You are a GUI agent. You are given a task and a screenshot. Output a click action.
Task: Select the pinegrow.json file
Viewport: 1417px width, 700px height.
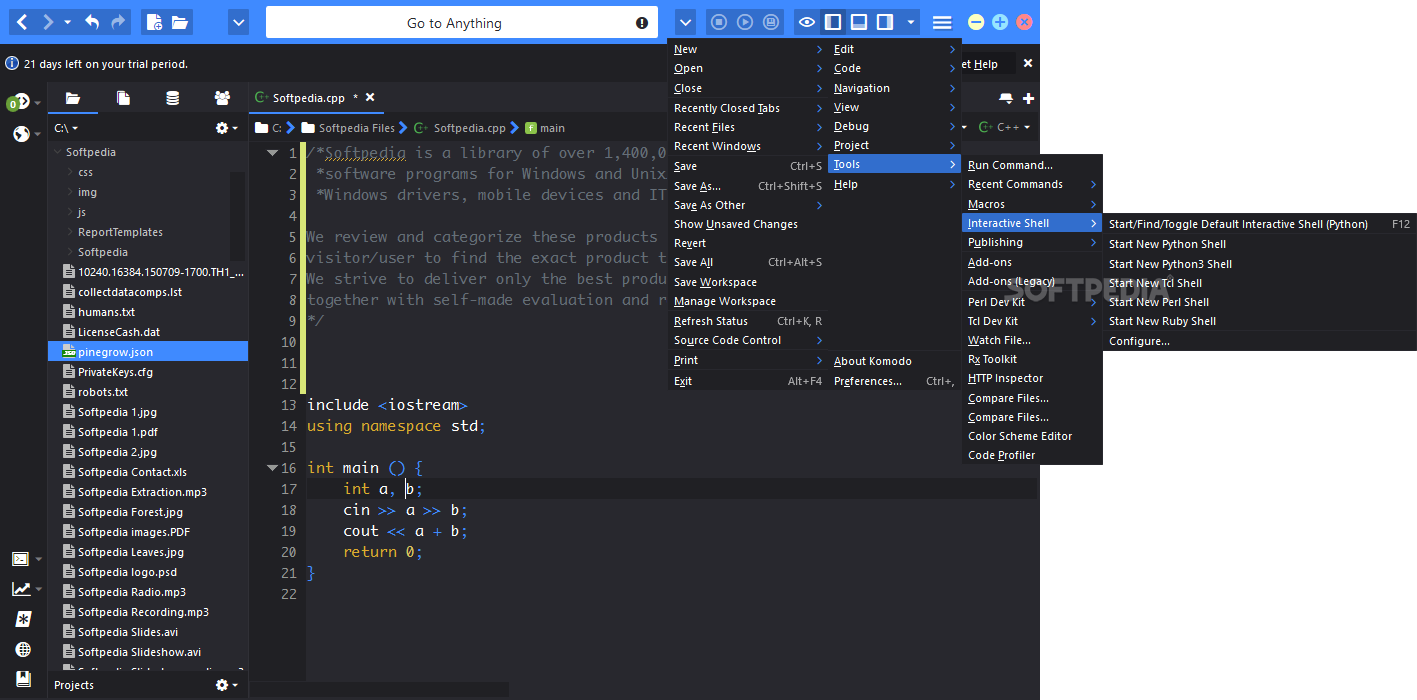(148, 352)
